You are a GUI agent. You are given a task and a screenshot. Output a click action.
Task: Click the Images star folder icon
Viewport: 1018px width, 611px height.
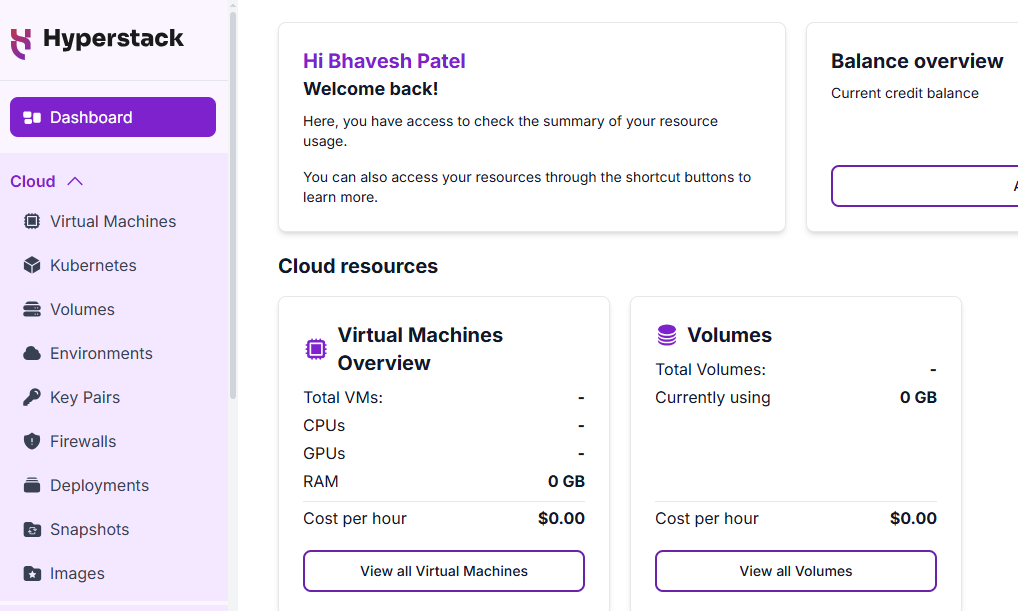(32, 574)
